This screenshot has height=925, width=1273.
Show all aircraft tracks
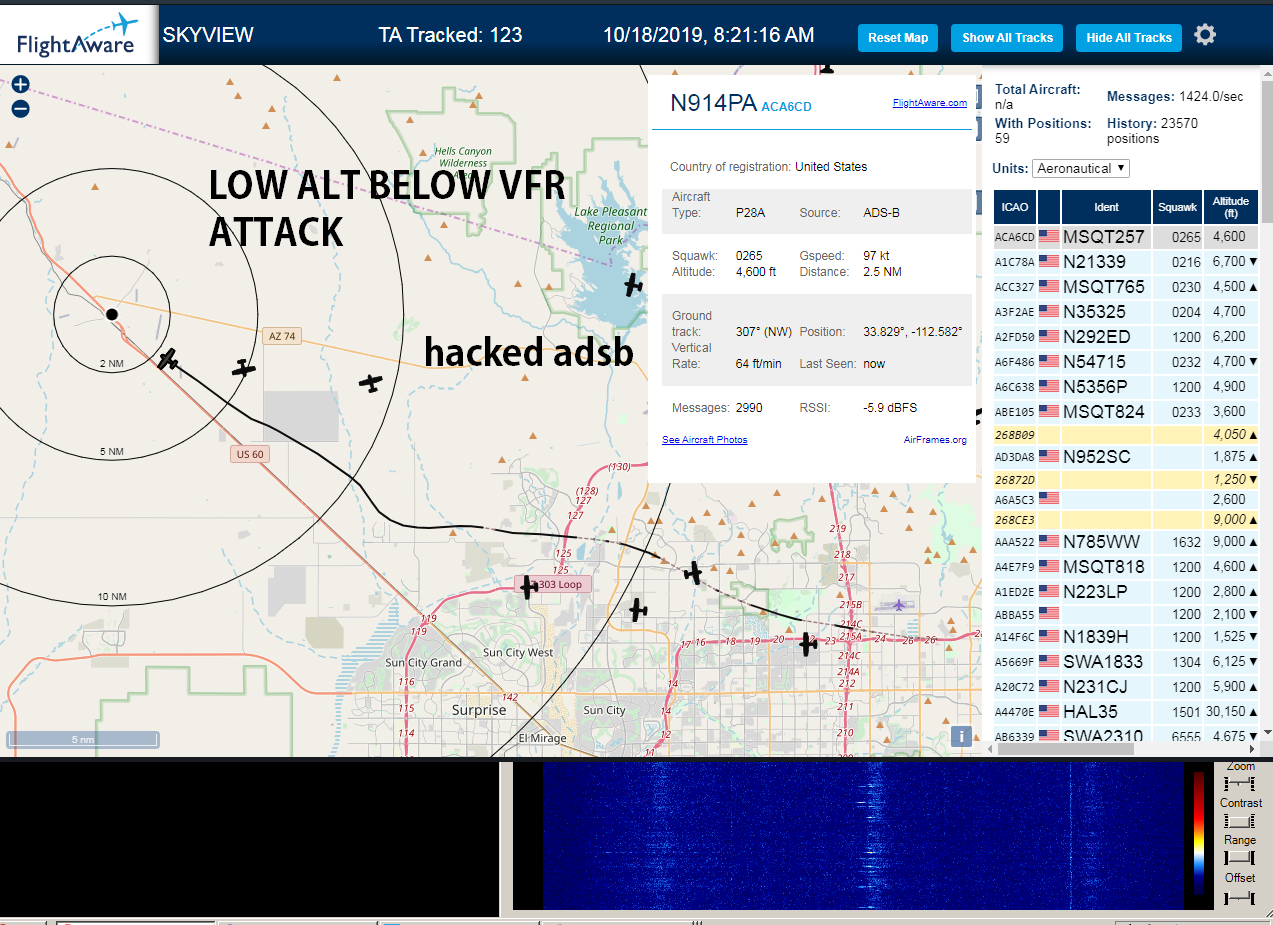click(x=1007, y=38)
